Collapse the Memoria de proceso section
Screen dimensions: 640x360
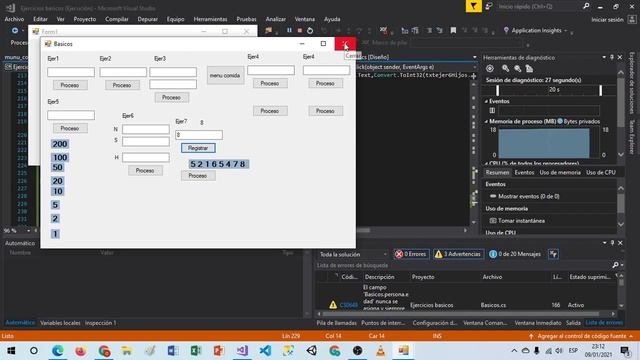click(x=487, y=121)
